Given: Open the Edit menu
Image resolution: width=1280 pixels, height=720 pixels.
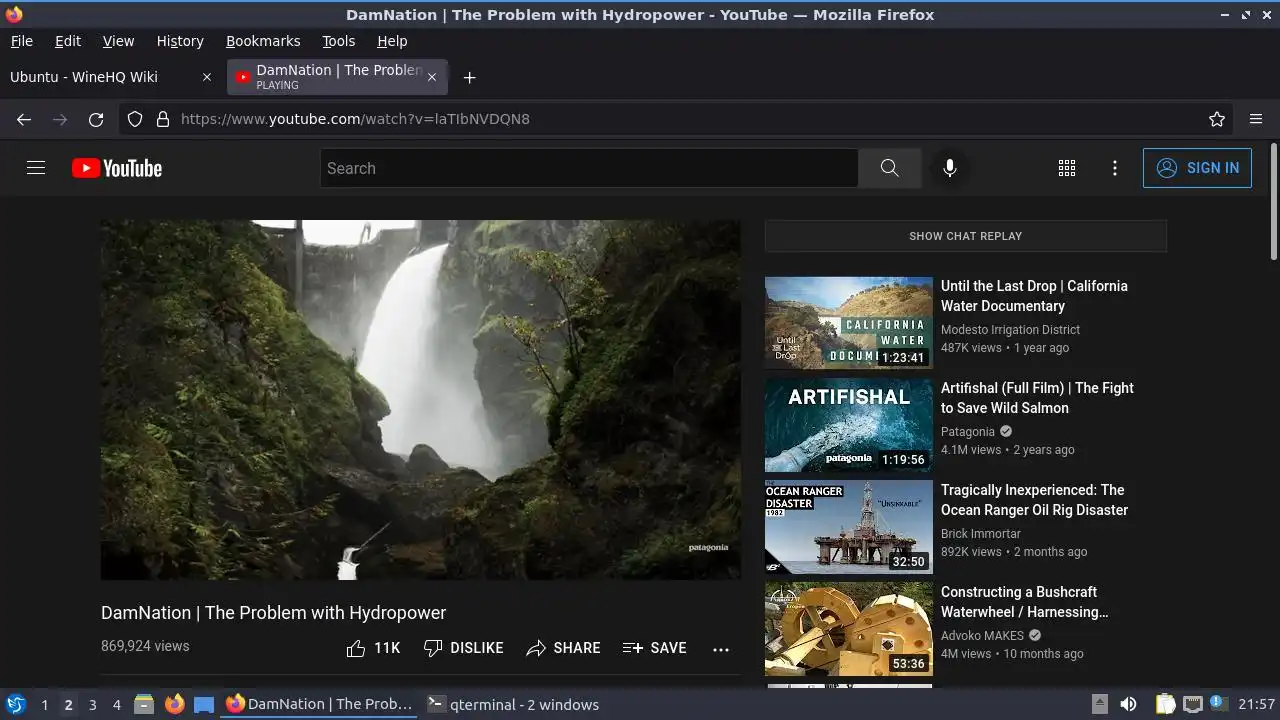Looking at the screenshot, I should point(68,41).
